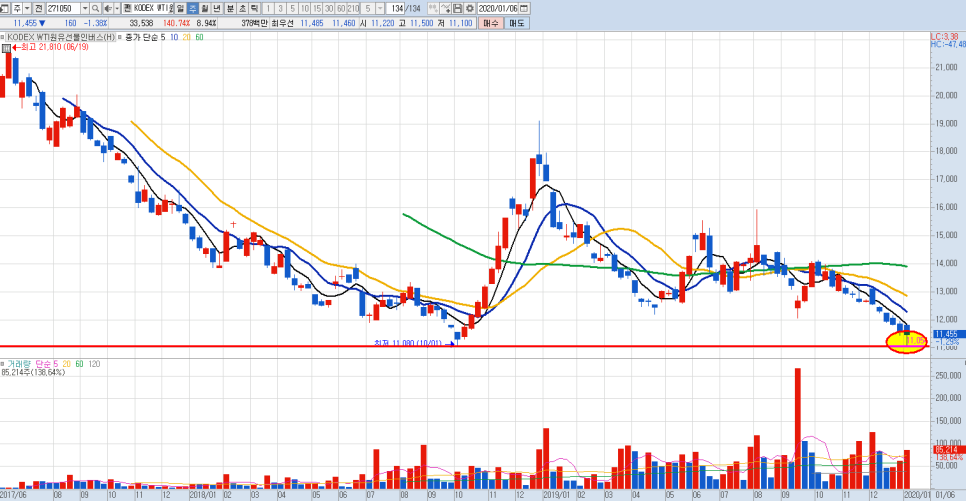Select the second (초) chart period

coord(242,9)
